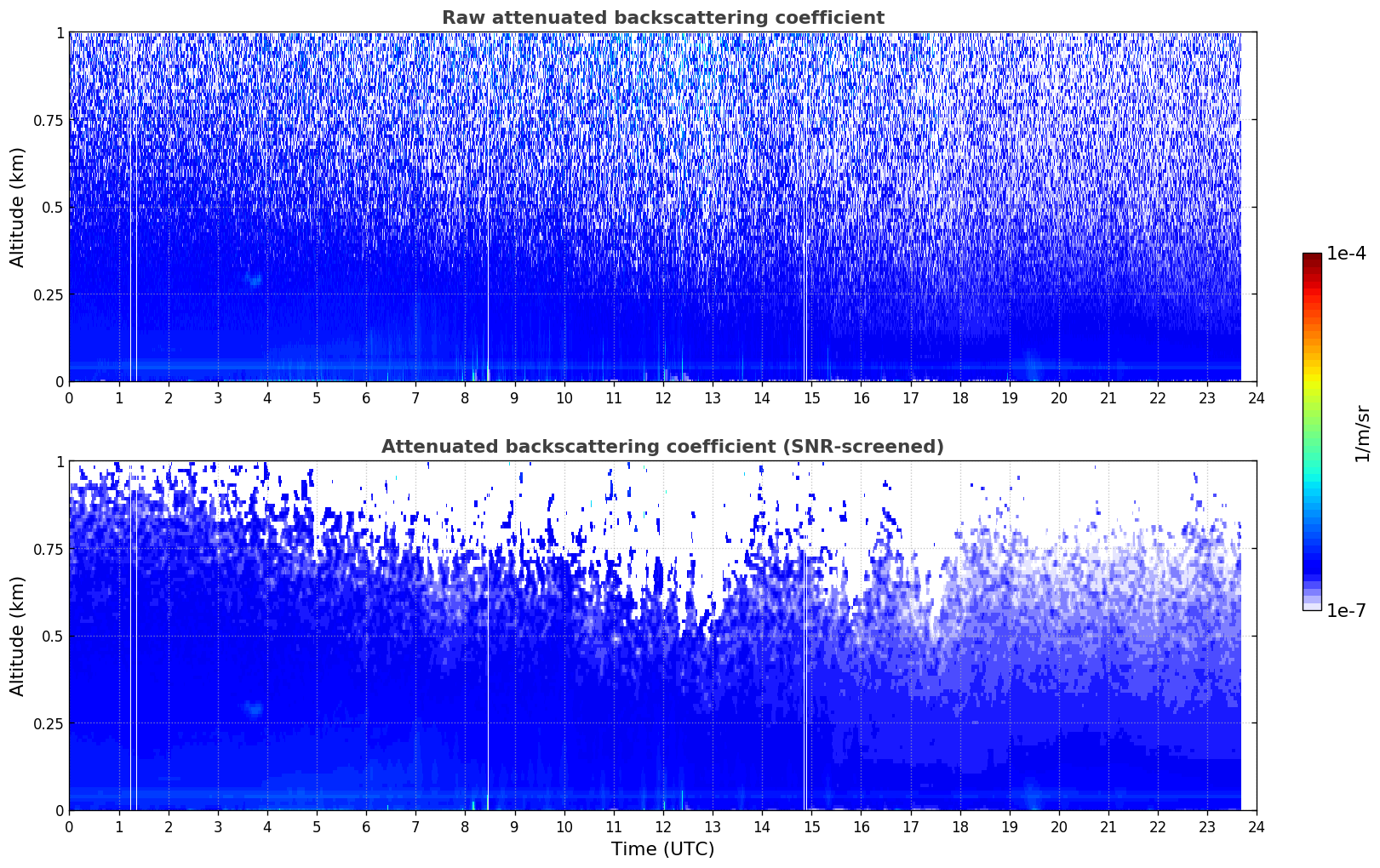Click the "9" time tick under the SNR-screened plot

click(514, 826)
